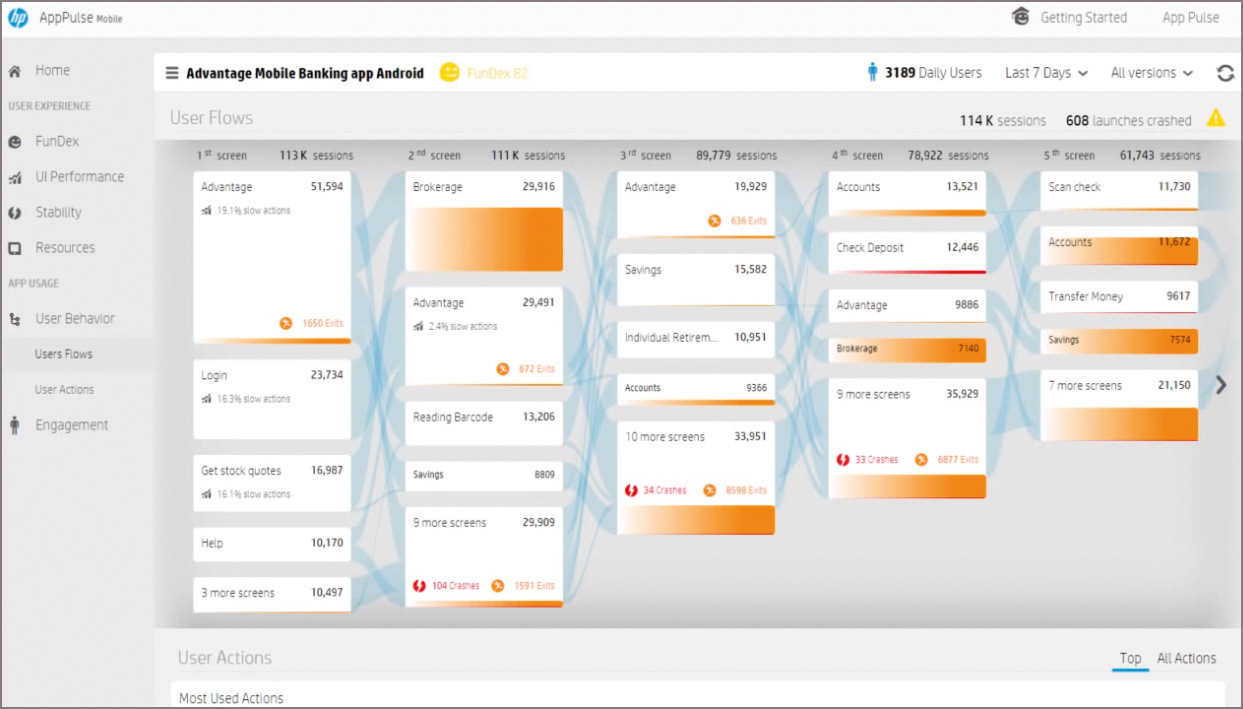Click the yellow warning triangle icon

tap(1215, 119)
